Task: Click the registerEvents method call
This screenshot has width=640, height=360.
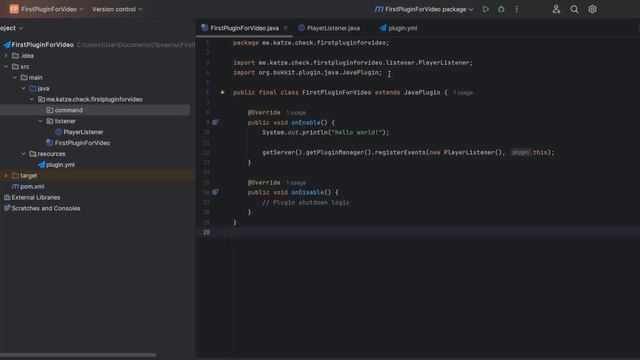Action: 400,152
